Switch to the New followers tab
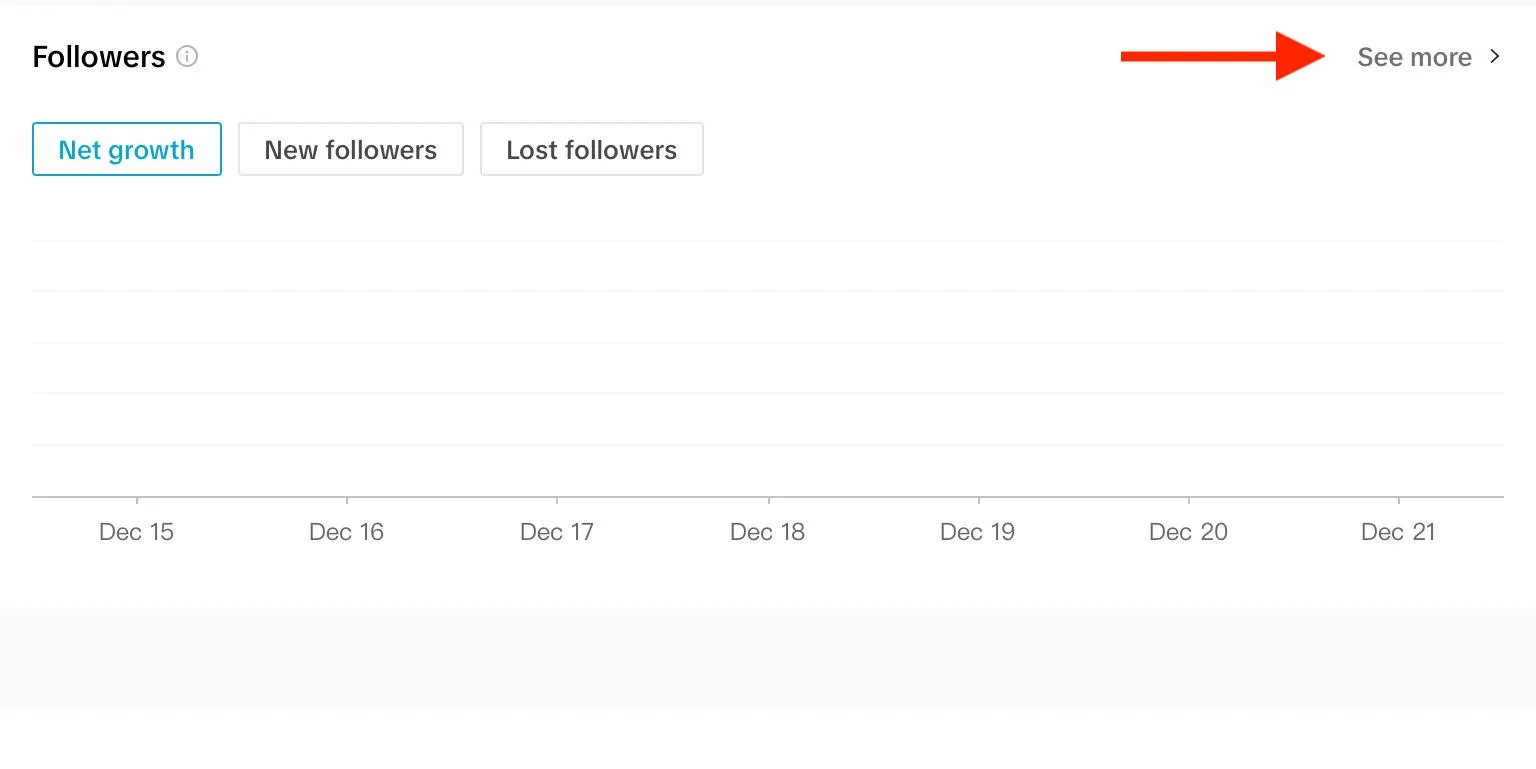The image size is (1536, 769). [351, 149]
